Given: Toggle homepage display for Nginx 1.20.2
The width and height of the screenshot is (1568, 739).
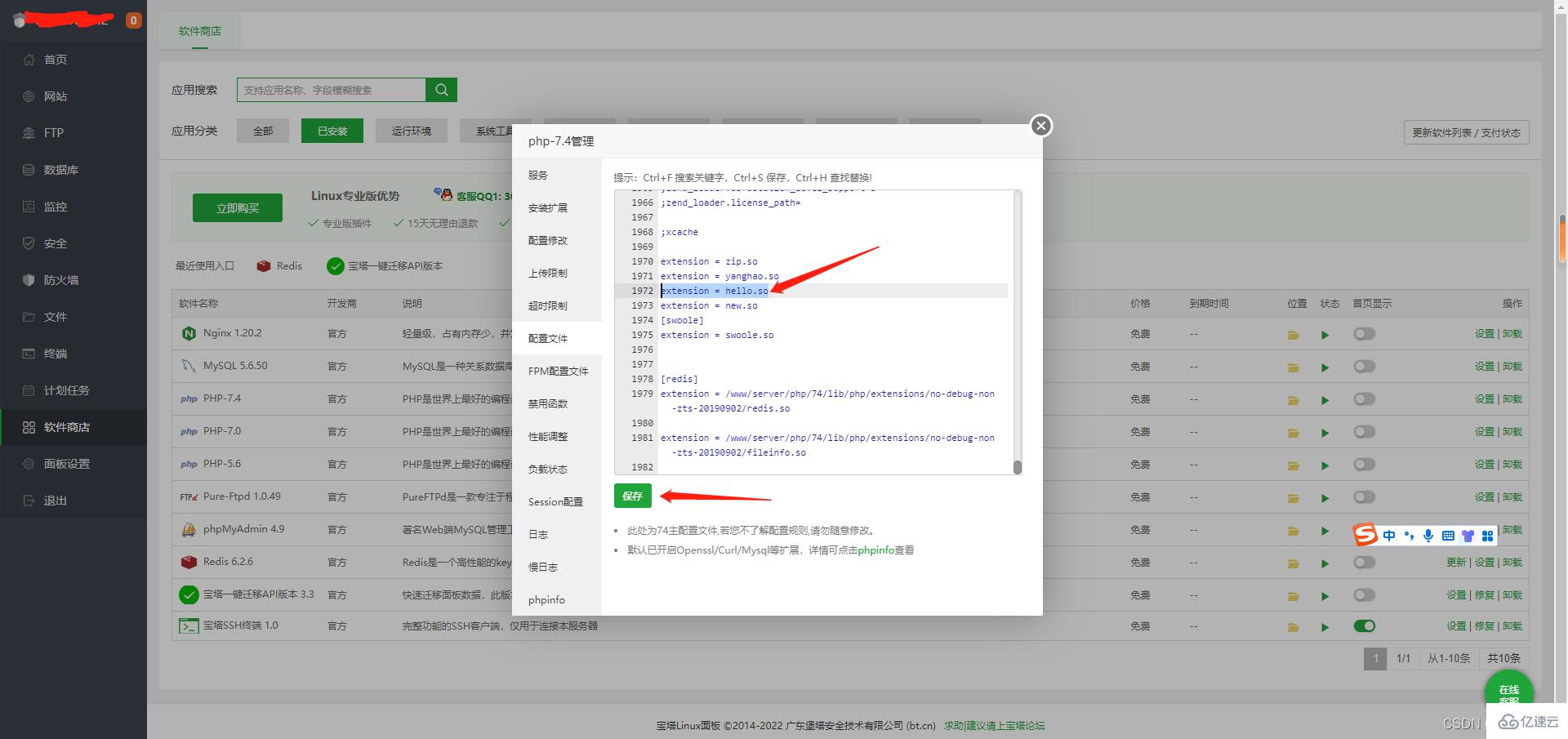Looking at the screenshot, I should point(1365,334).
